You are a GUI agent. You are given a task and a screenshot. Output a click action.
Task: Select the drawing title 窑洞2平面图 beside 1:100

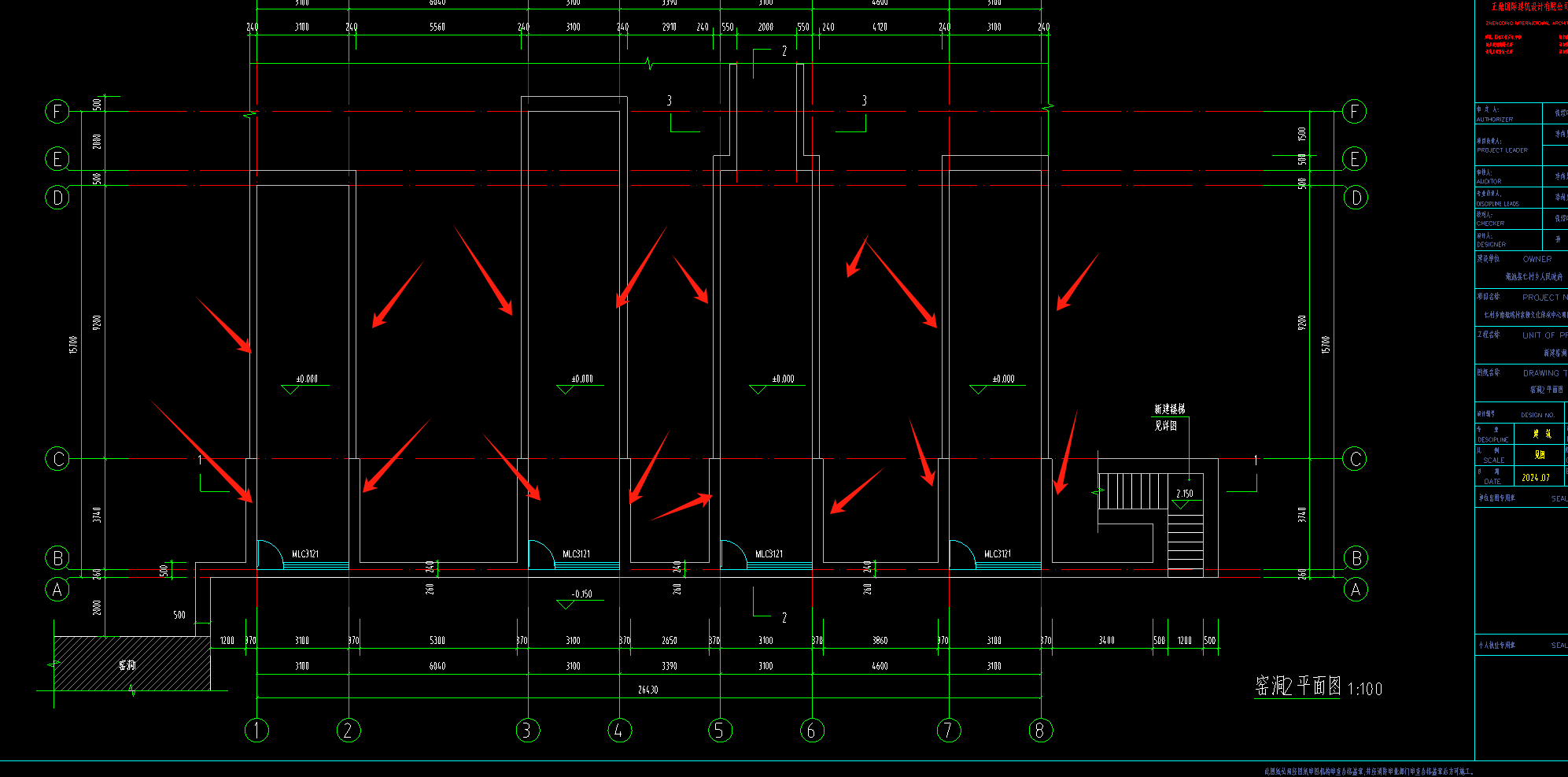point(1298,686)
